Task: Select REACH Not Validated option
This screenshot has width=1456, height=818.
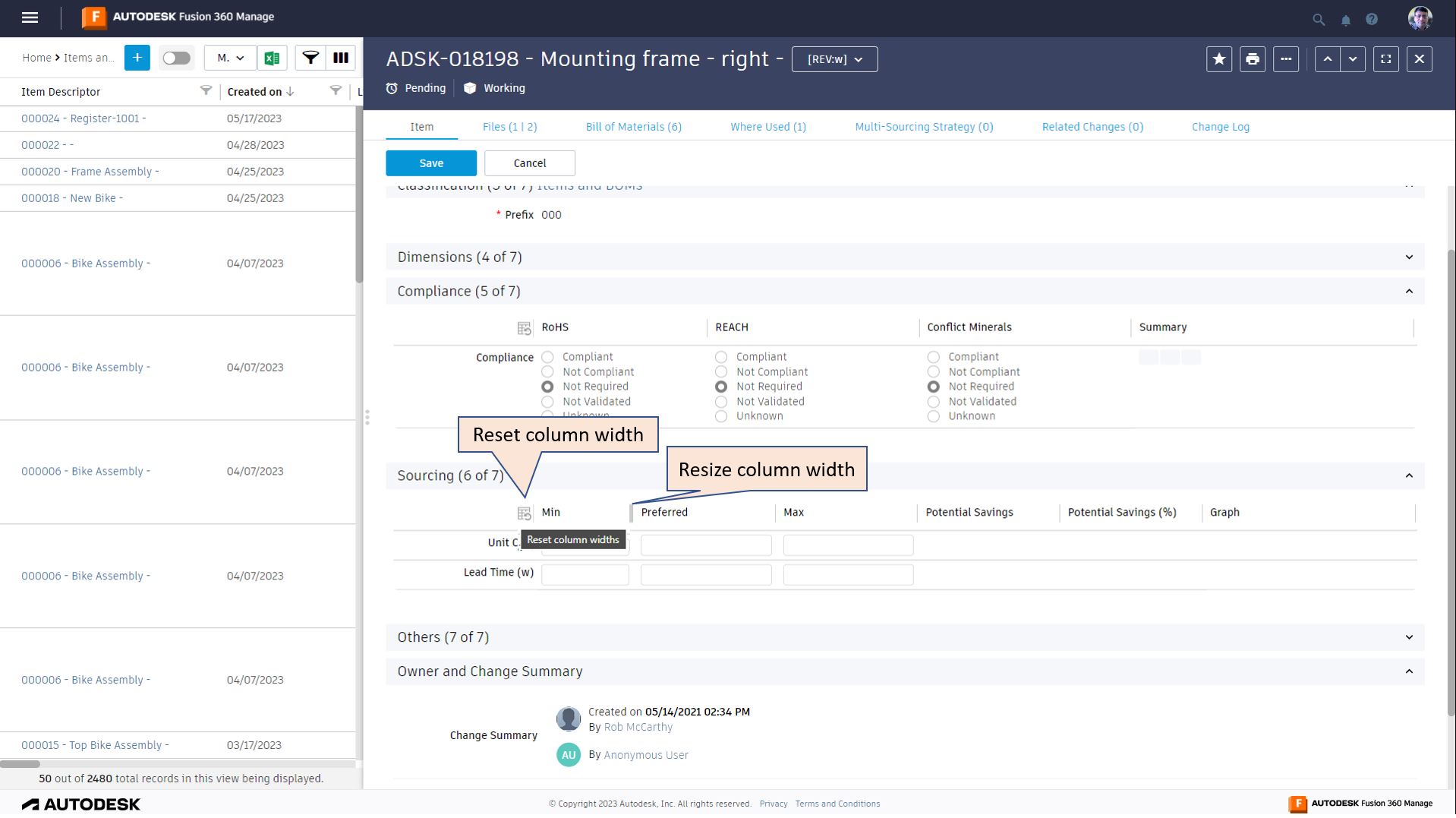Action: click(721, 402)
